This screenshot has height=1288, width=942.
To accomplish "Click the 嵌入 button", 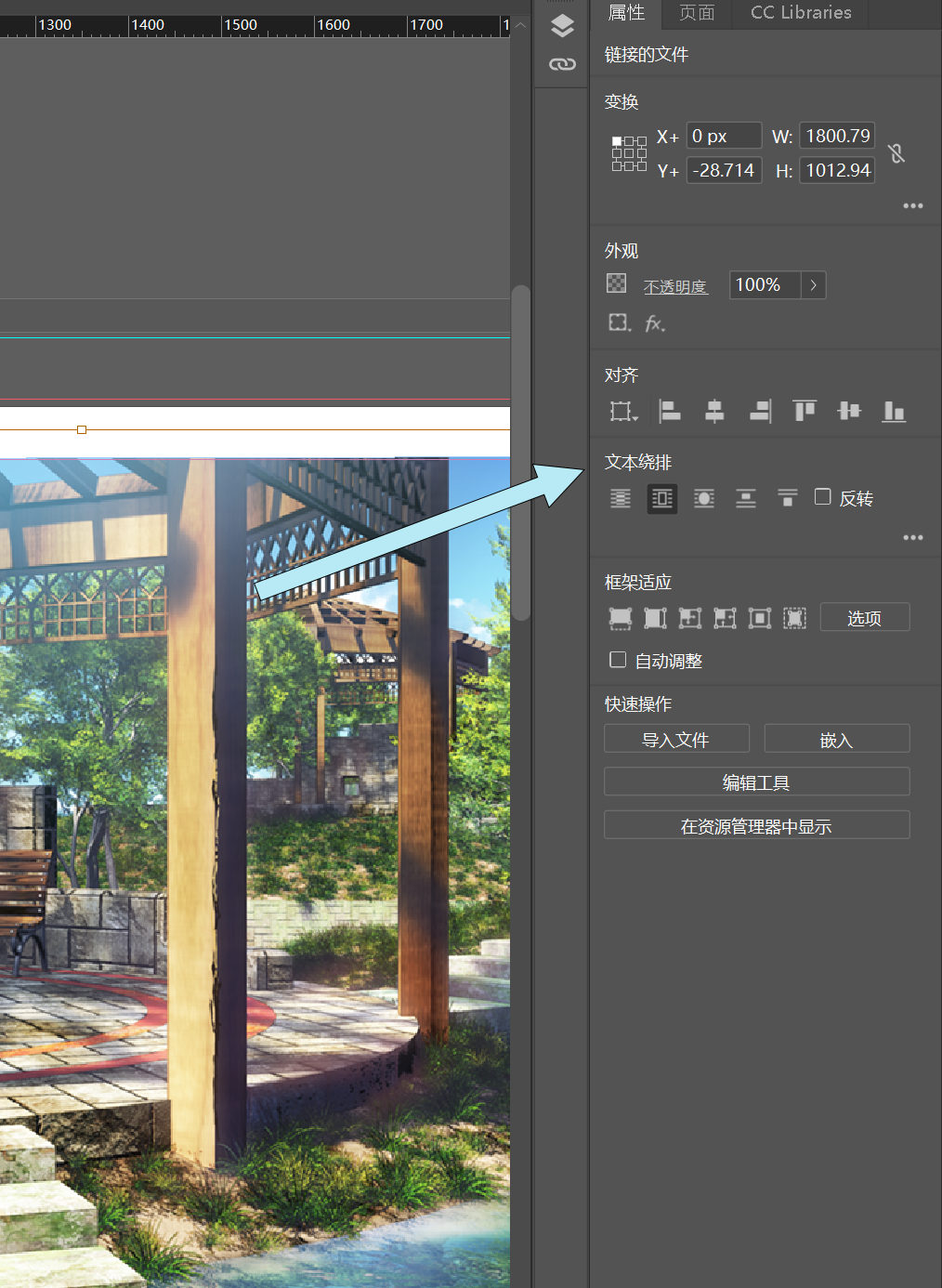I will coord(836,740).
